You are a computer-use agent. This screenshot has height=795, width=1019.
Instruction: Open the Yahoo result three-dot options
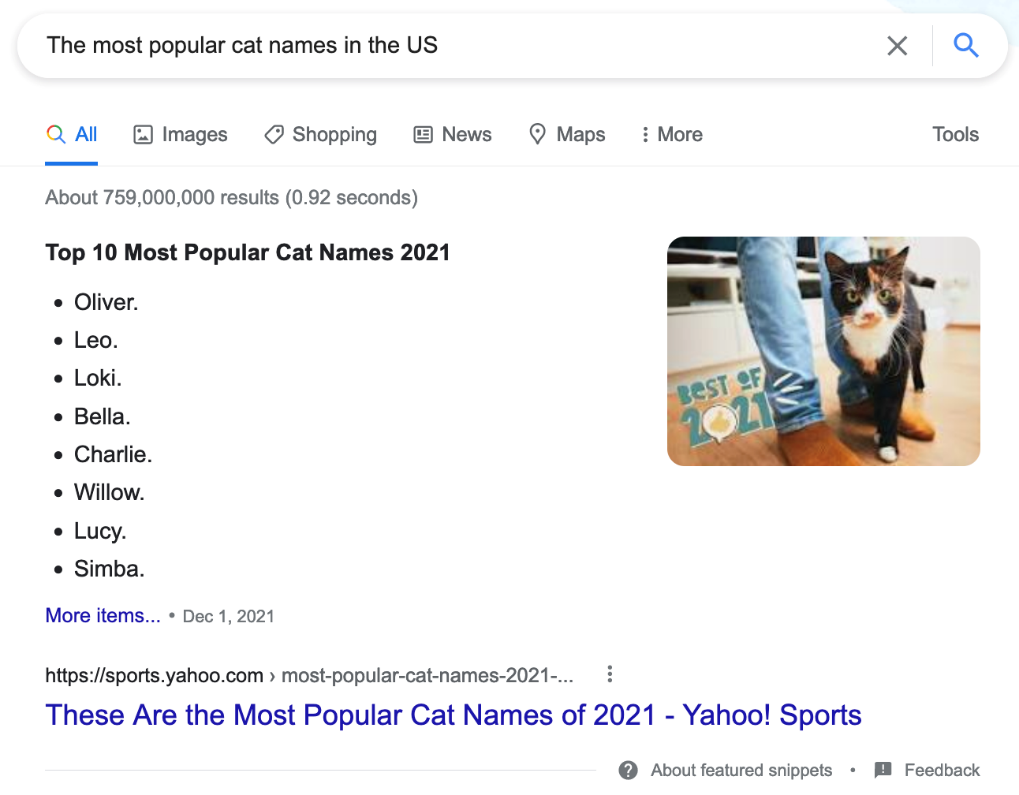610,675
